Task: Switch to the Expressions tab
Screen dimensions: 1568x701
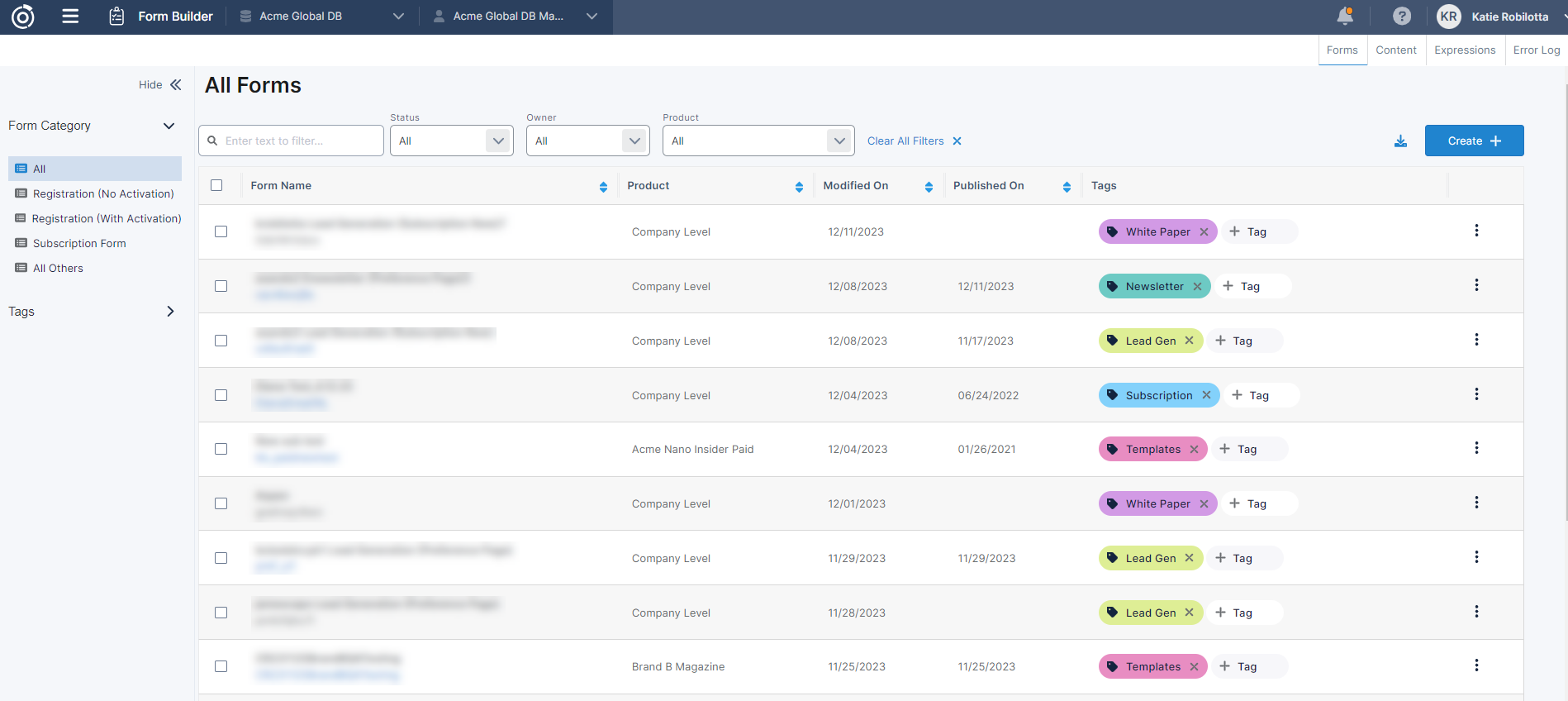Action: 1464,50
